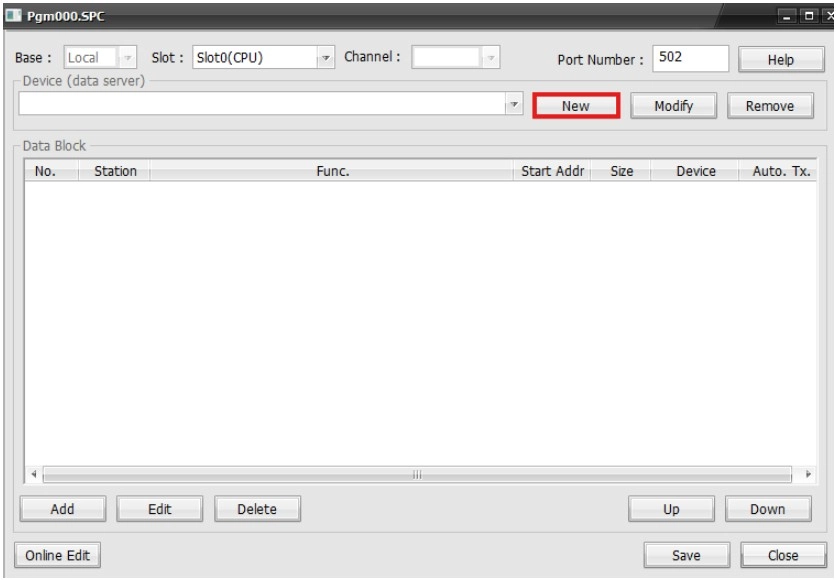Move data block Up
Screen dimensions: 836x580
pyautogui.click(x=671, y=509)
